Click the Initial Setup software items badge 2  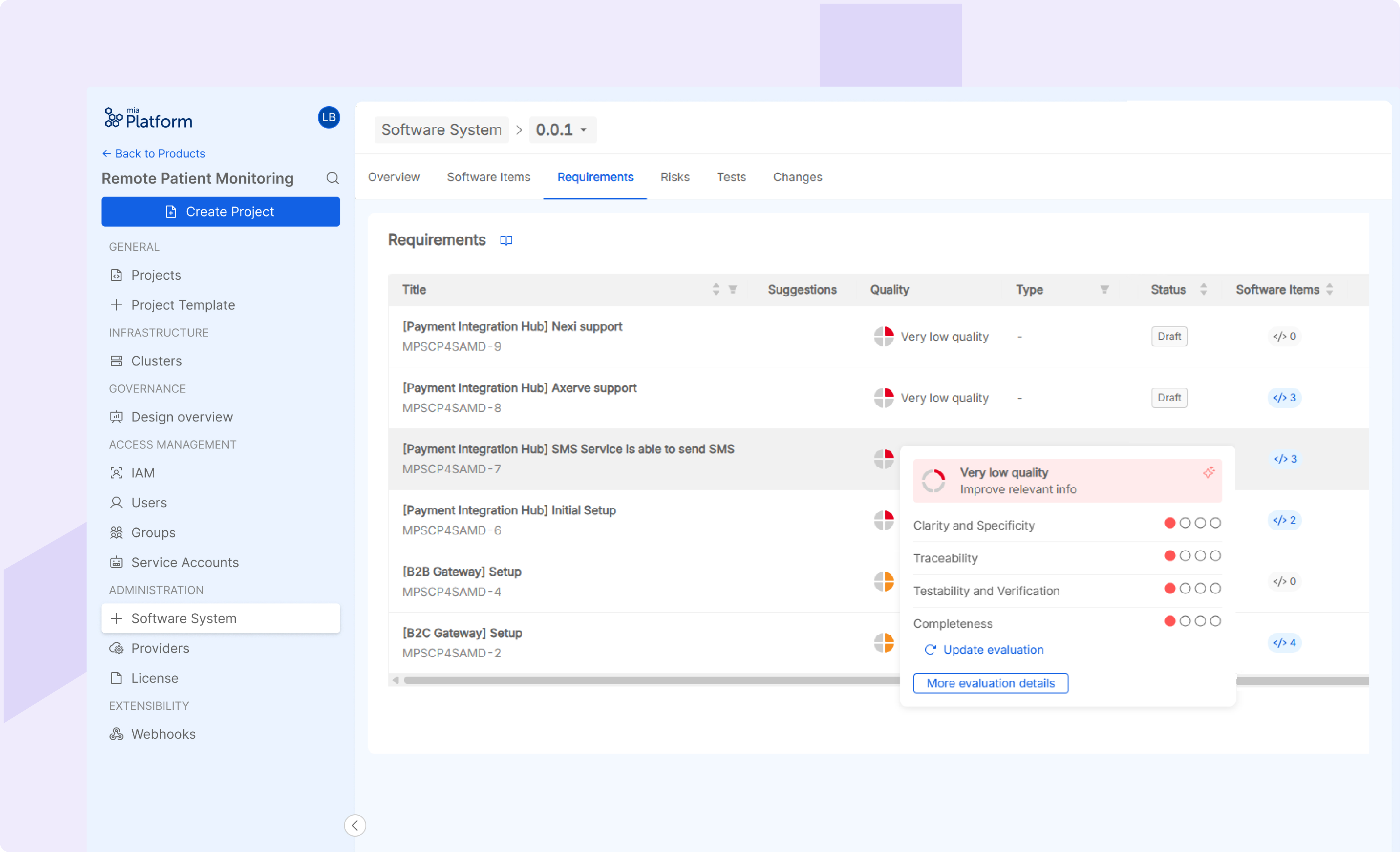coord(1285,520)
